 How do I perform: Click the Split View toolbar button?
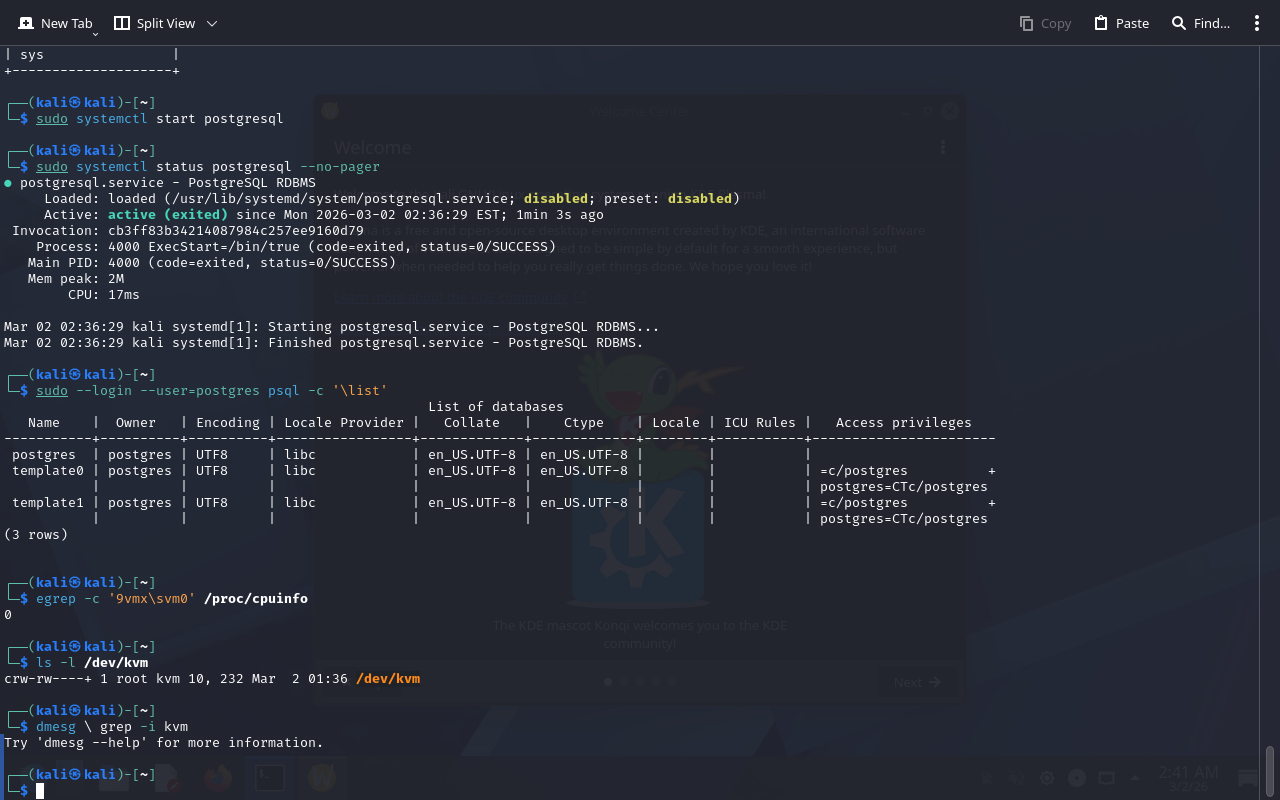coord(155,23)
